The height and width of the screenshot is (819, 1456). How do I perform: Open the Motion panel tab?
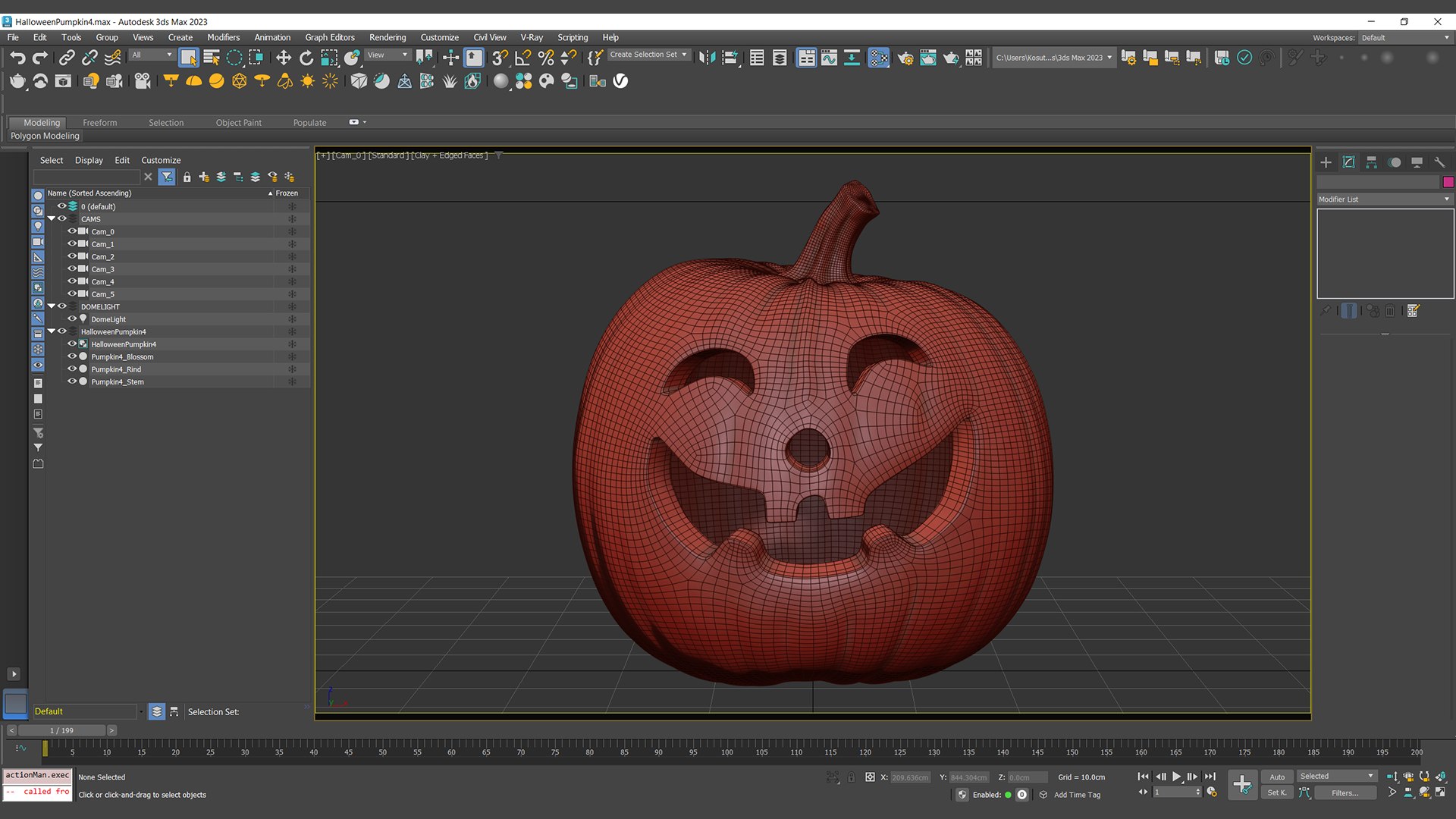[1394, 162]
